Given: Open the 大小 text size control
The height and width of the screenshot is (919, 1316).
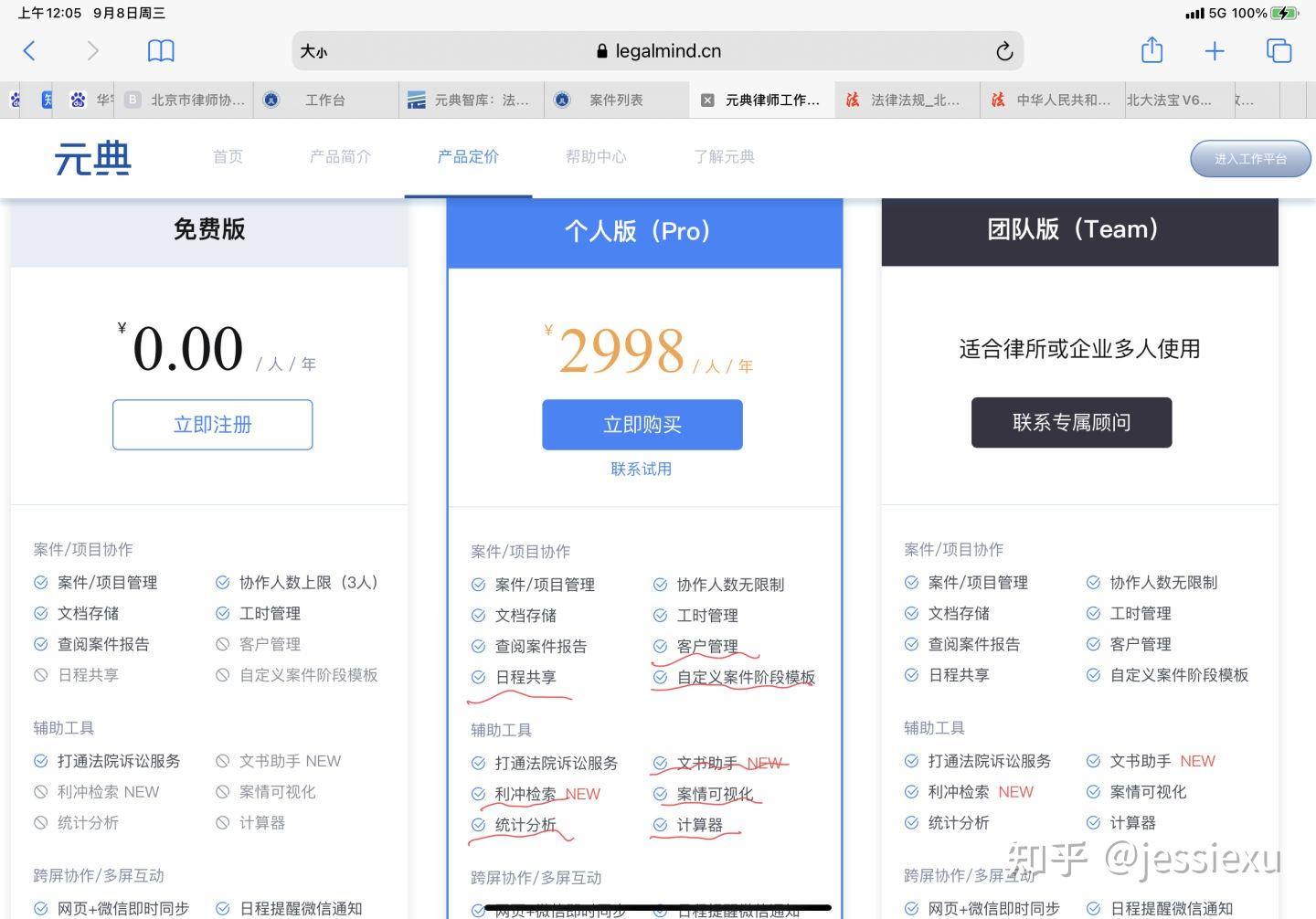Looking at the screenshot, I should pyautogui.click(x=313, y=51).
